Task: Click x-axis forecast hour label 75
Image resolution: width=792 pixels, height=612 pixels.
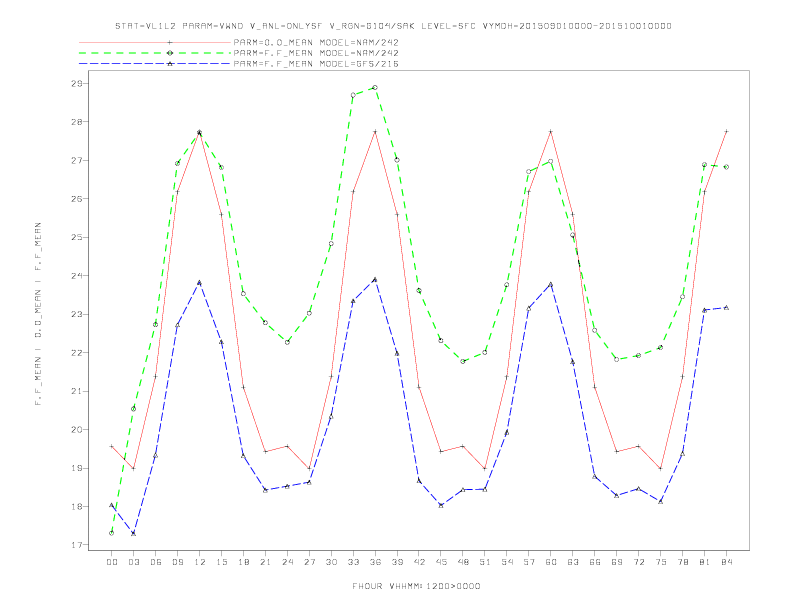Action: (x=661, y=562)
